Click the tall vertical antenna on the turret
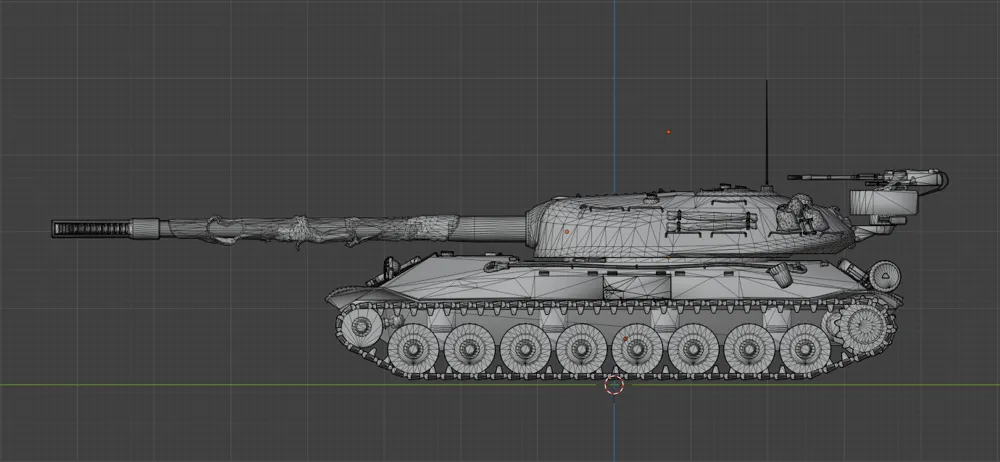Screen dimensions: 1000x462 tap(767, 130)
